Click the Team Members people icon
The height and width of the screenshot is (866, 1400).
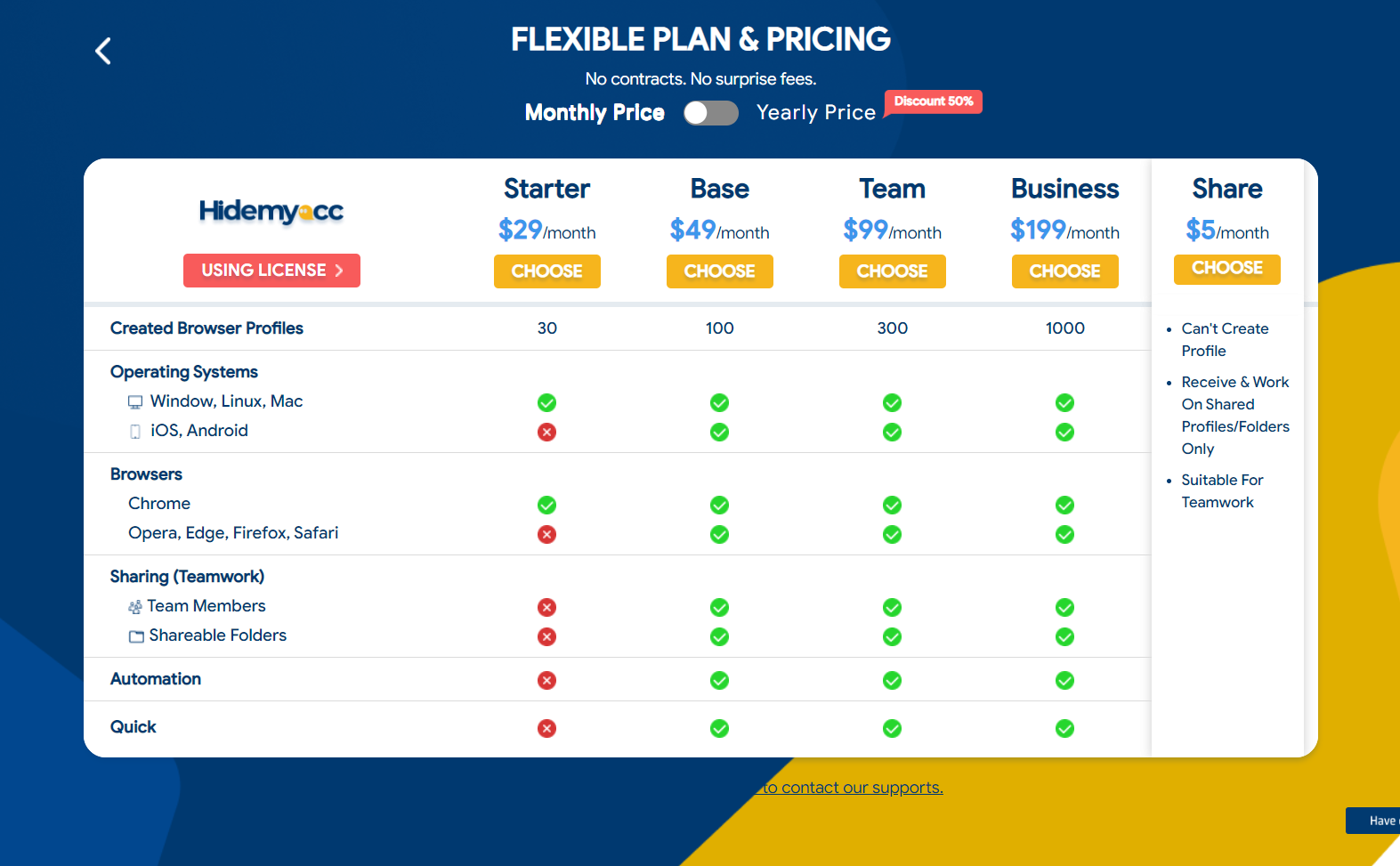(x=135, y=607)
